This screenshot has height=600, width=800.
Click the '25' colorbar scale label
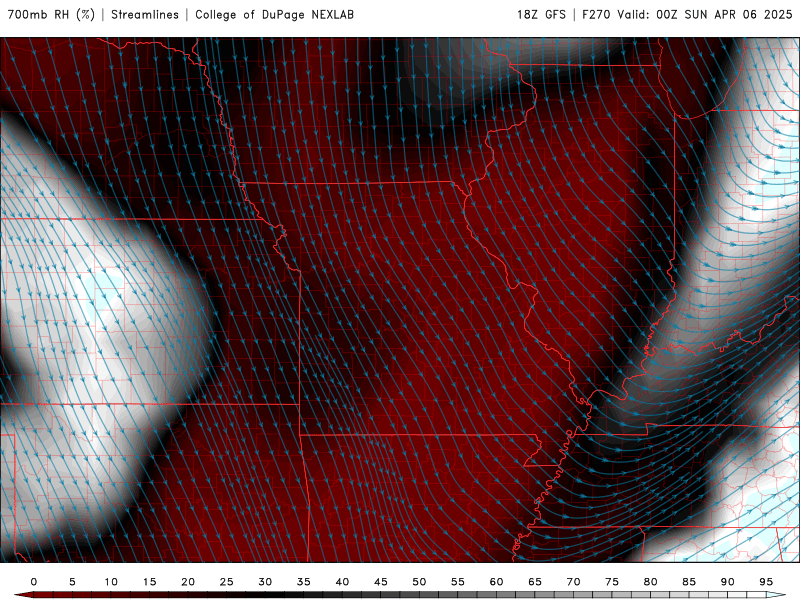(227, 582)
